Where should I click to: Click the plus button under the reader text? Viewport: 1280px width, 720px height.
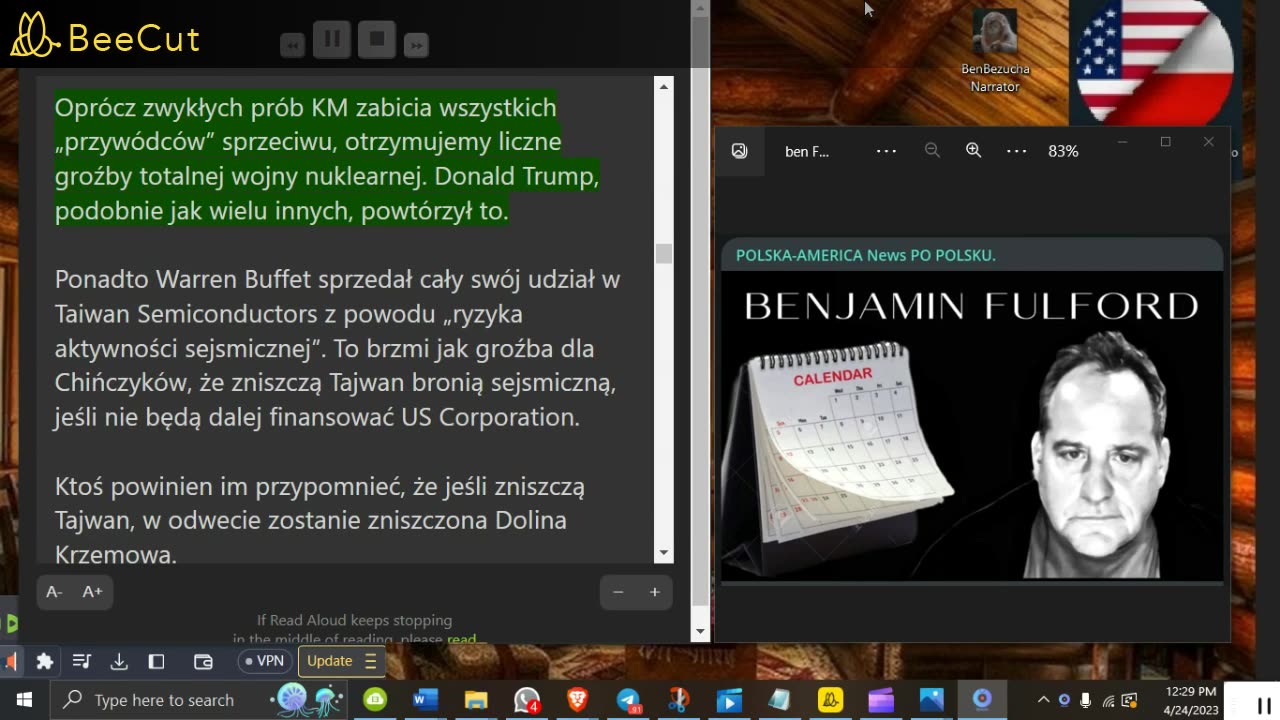655,592
